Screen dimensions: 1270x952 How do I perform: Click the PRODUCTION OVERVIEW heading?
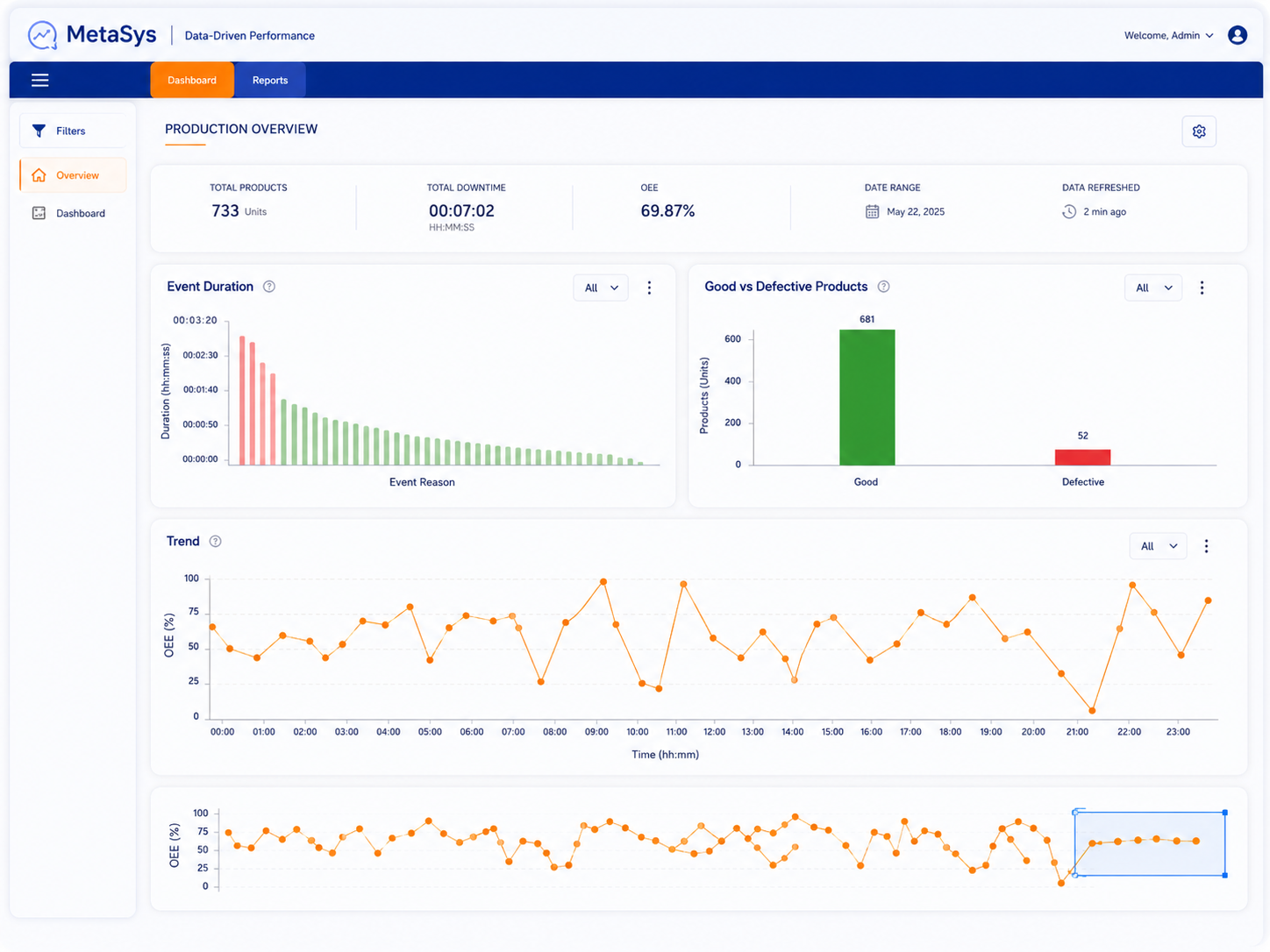[x=241, y=129]
